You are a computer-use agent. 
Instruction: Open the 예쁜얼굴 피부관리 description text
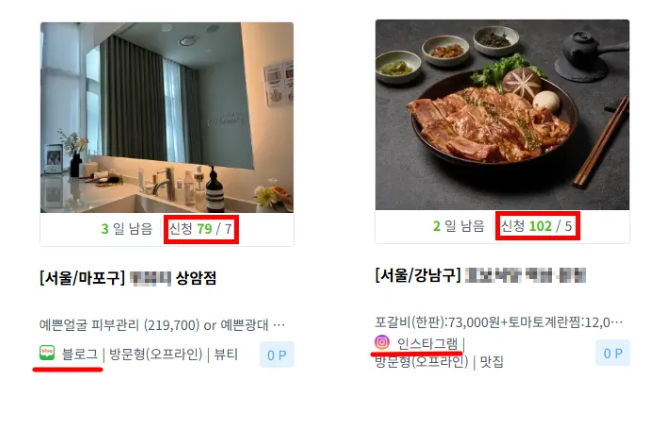[162, 325]
